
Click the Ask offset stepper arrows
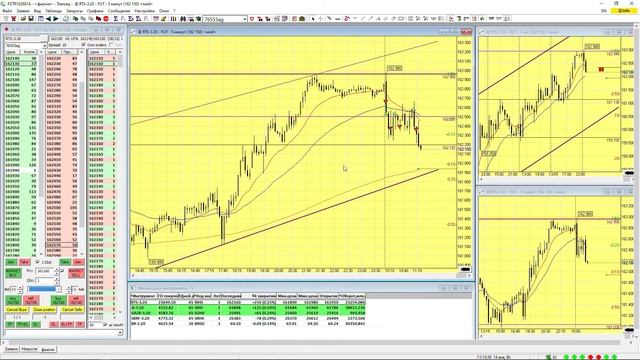[x=69, y=289]
